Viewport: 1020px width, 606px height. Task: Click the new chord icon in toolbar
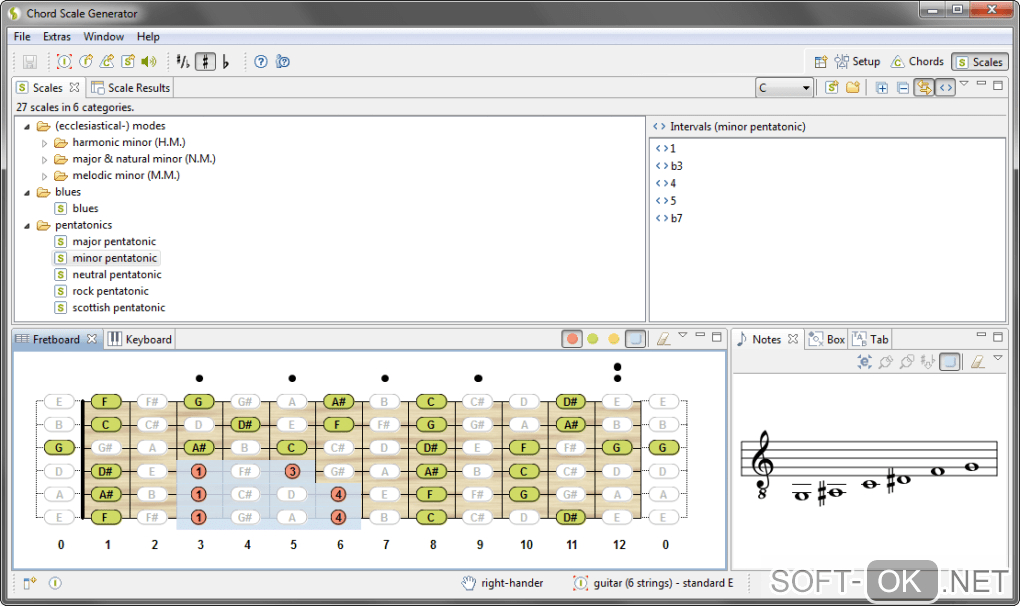point(86,62)
